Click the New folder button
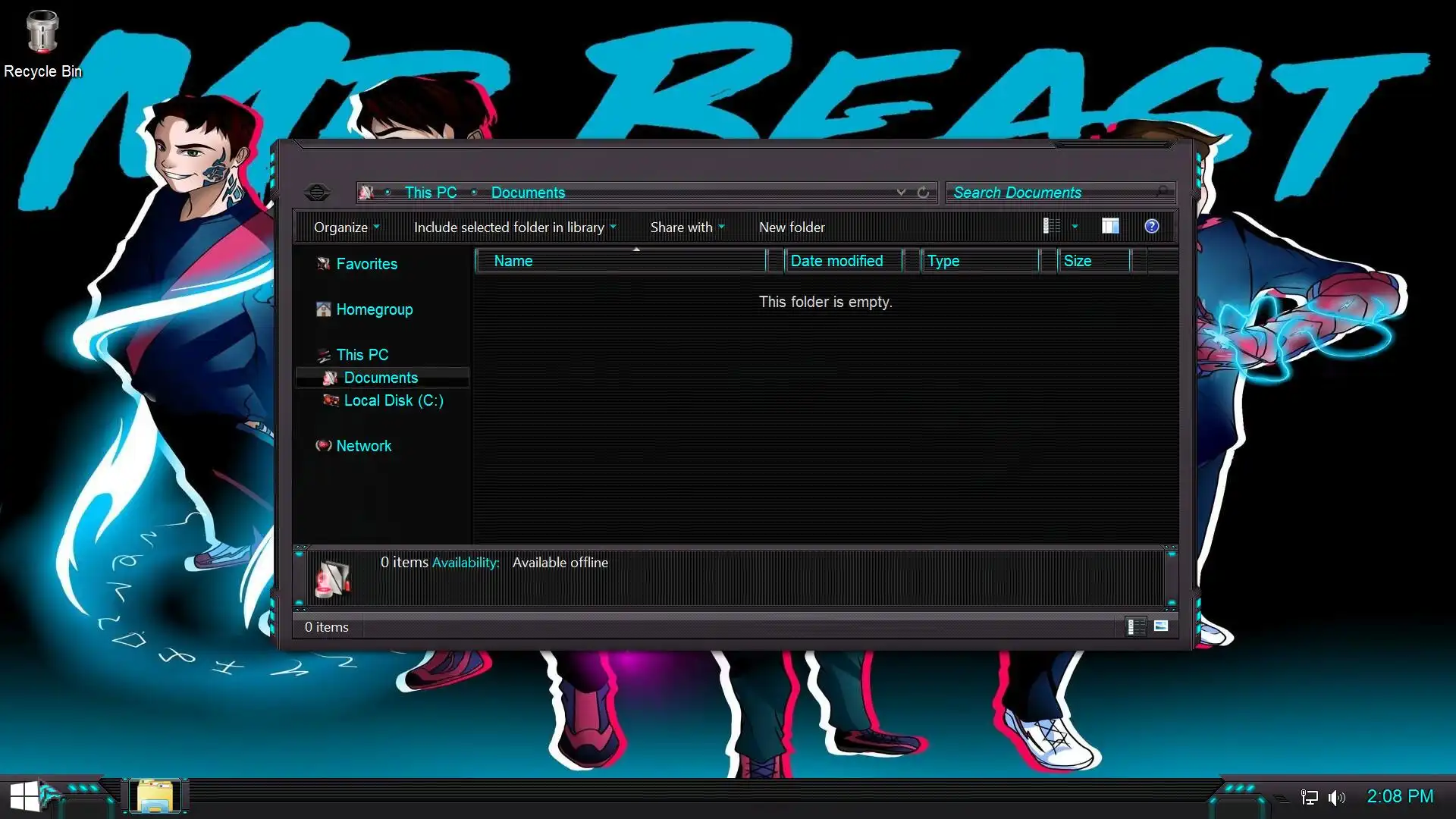 pos(792,227)
